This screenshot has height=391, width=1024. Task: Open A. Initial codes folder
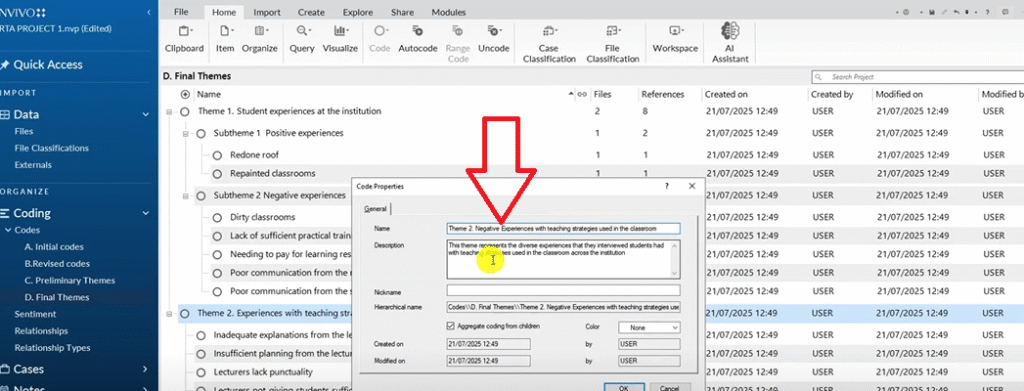pos(54,247)
